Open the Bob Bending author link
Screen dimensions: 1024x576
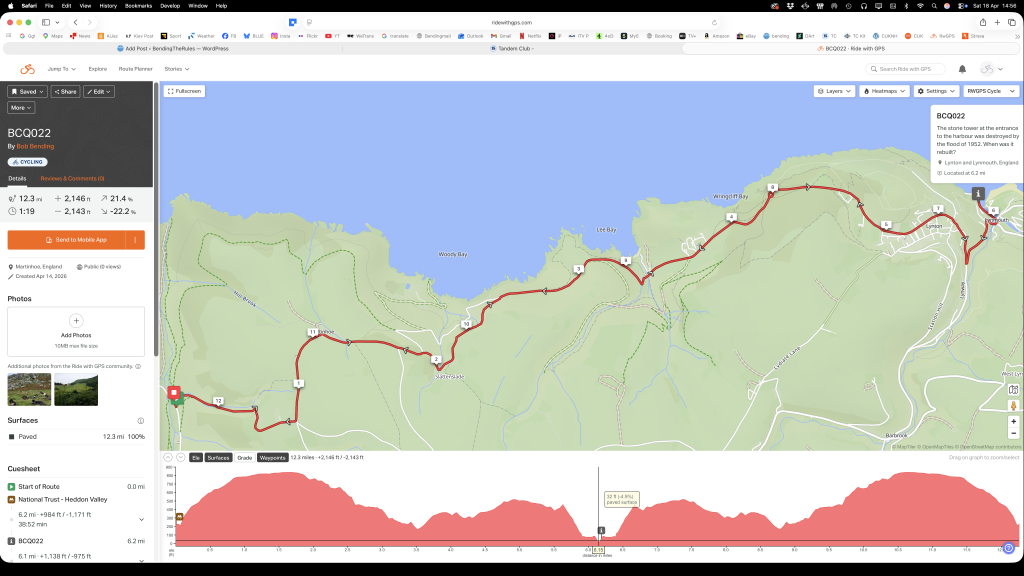coord(35,146)
